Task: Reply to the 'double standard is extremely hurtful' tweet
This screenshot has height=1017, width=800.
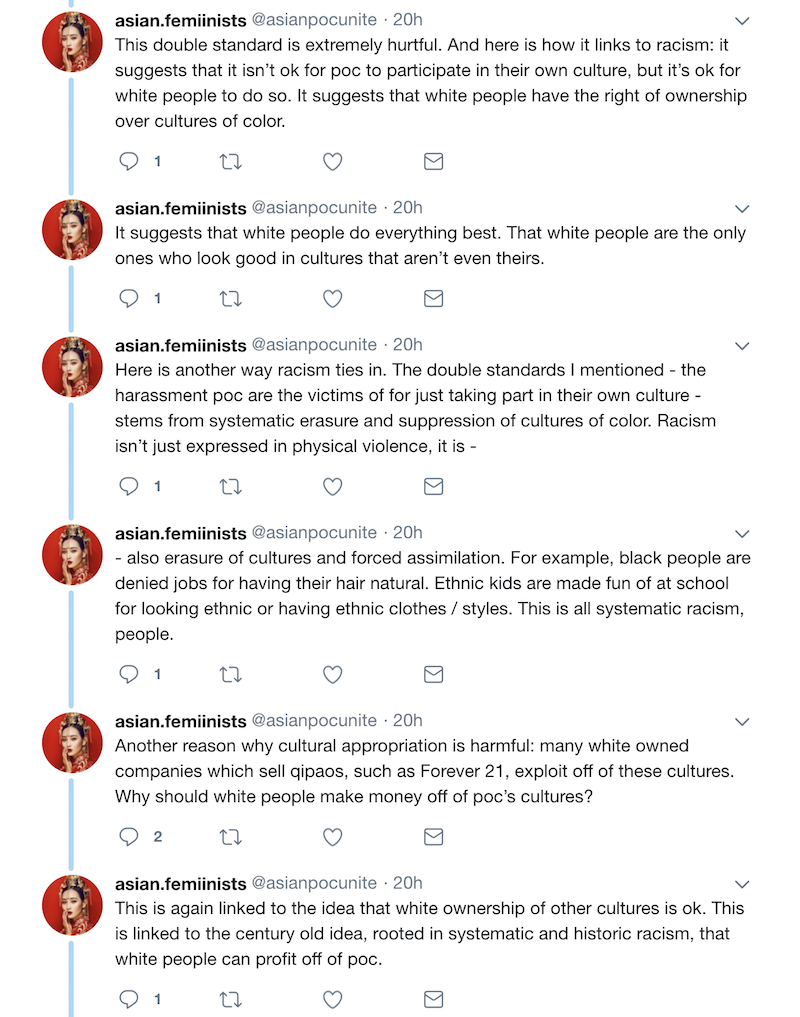Action: (x=129, y=161)
